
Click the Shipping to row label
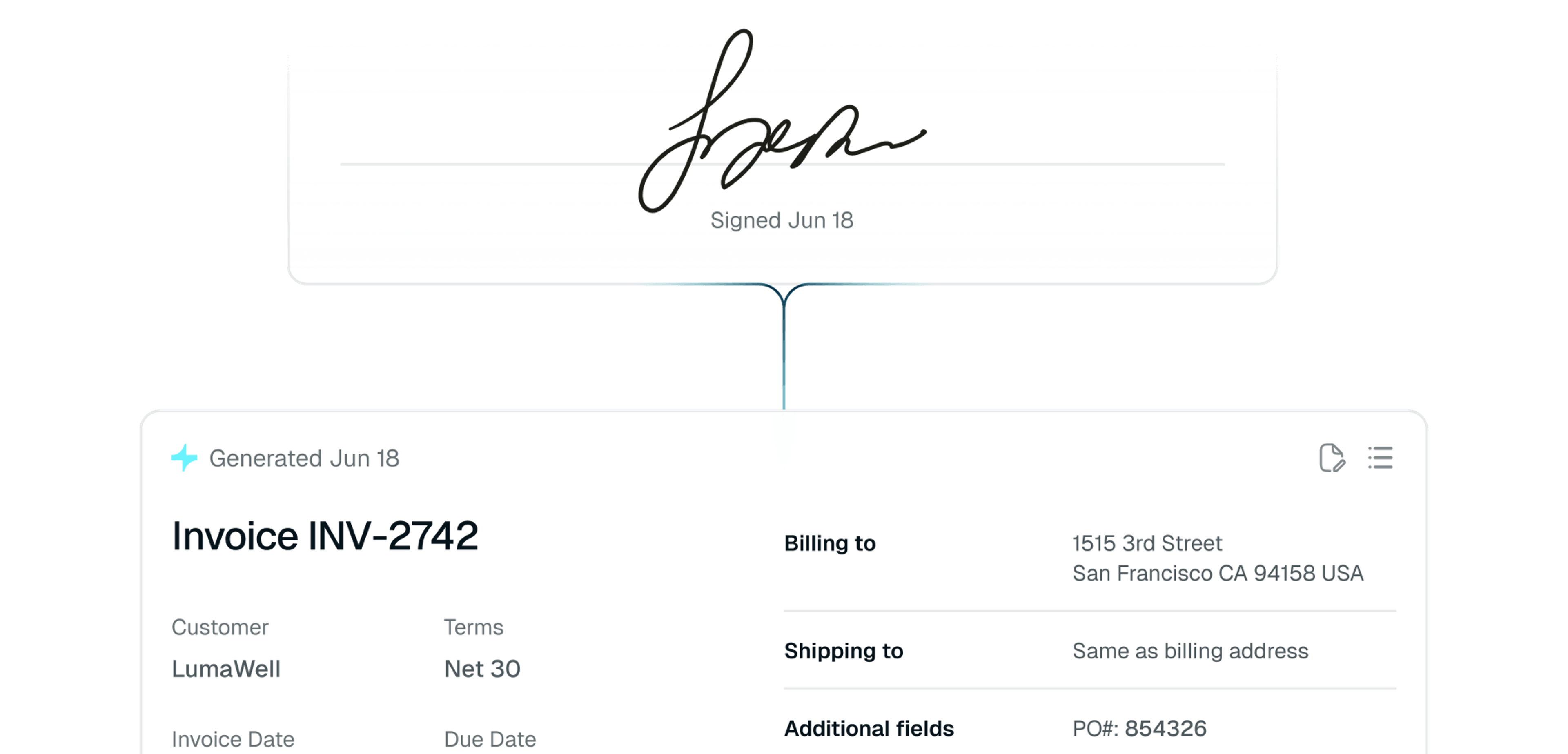[844, 651]
